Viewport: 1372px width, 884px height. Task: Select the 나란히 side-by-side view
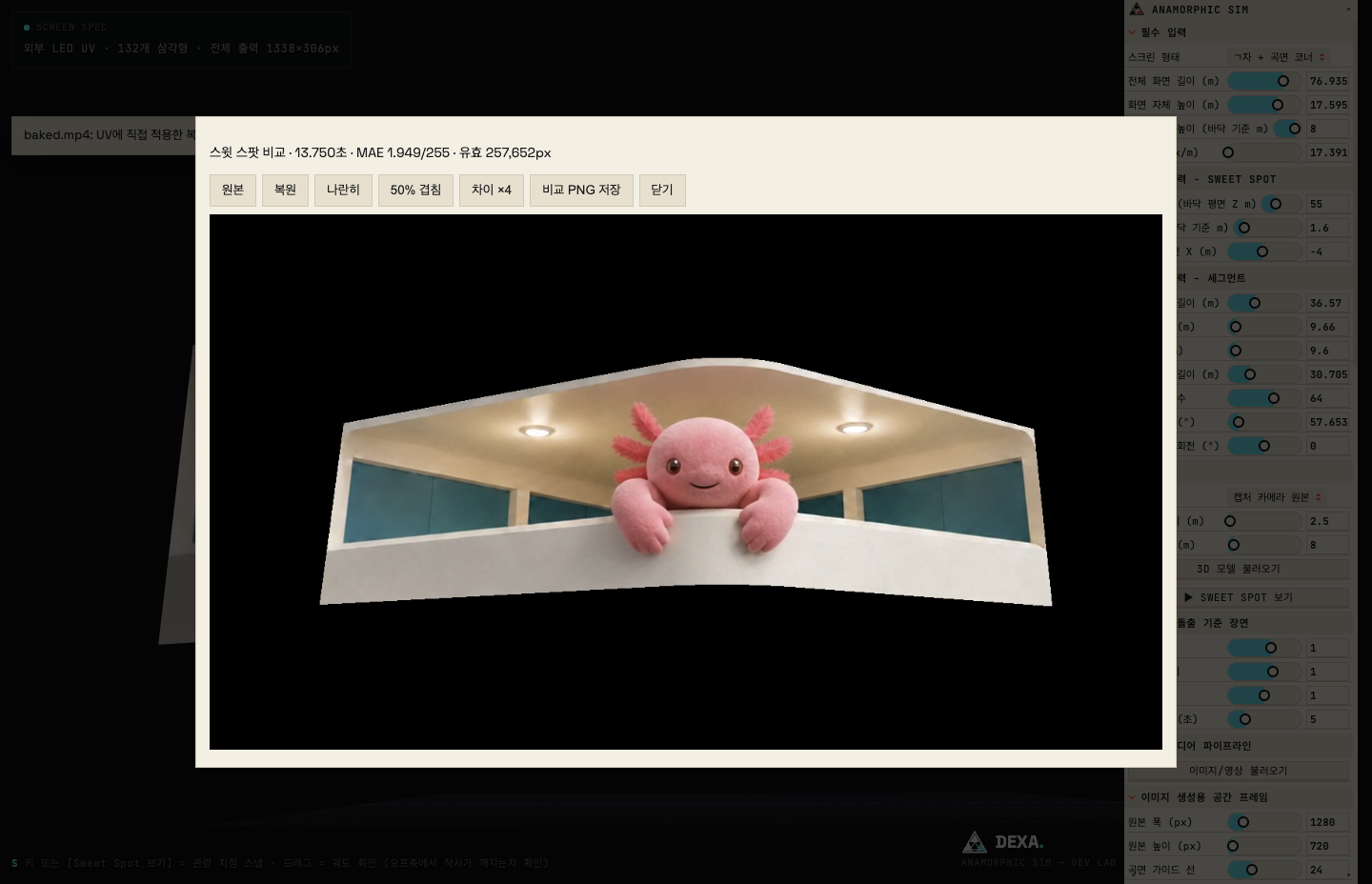tap(343, 190)
